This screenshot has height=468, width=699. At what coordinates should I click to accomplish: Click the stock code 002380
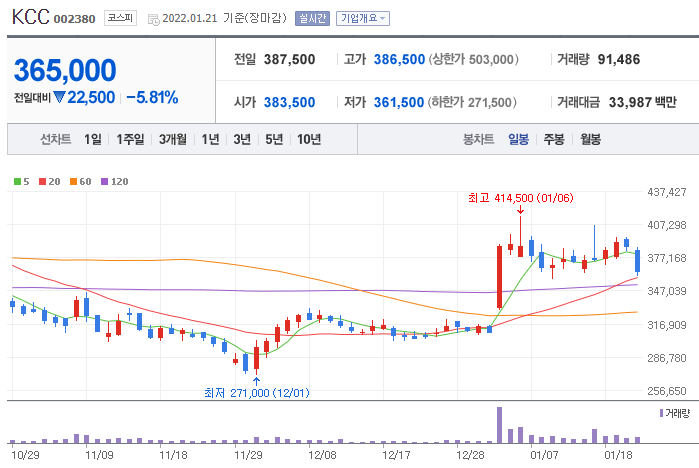(x=74, y=19)
